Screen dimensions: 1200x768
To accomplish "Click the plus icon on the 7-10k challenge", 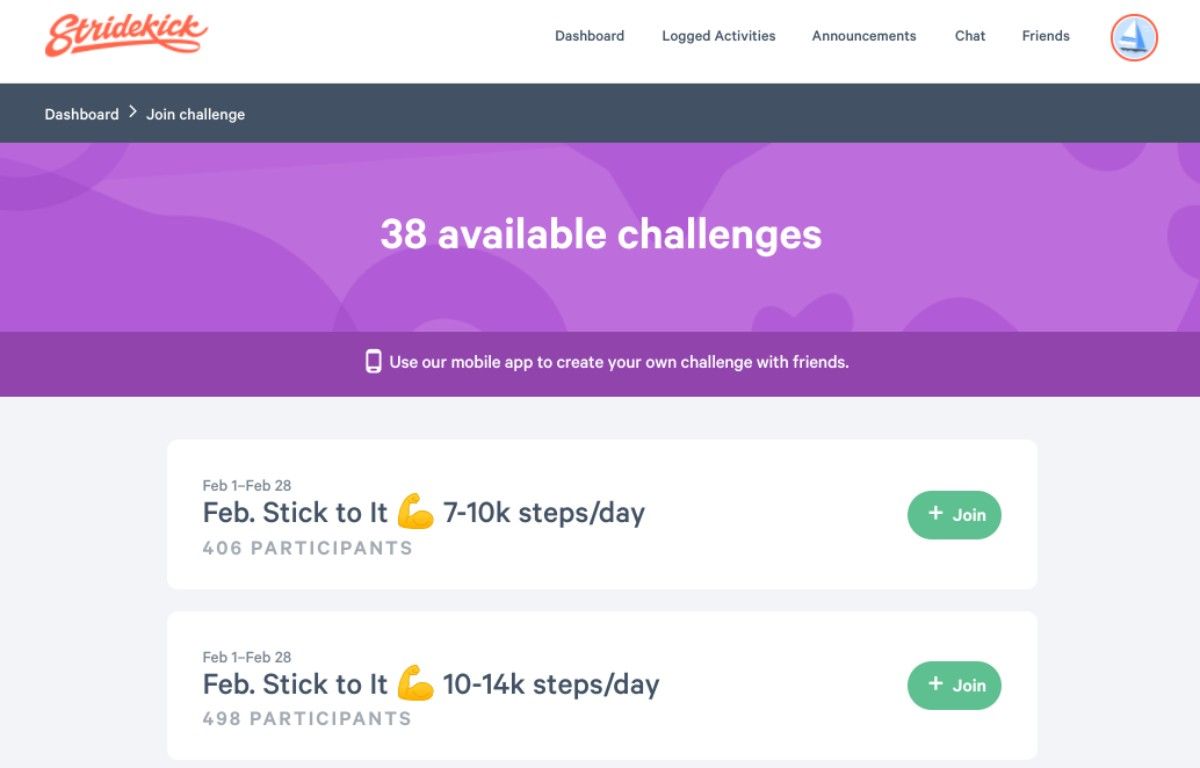I will pyautogui.click(x=935, y=513).
